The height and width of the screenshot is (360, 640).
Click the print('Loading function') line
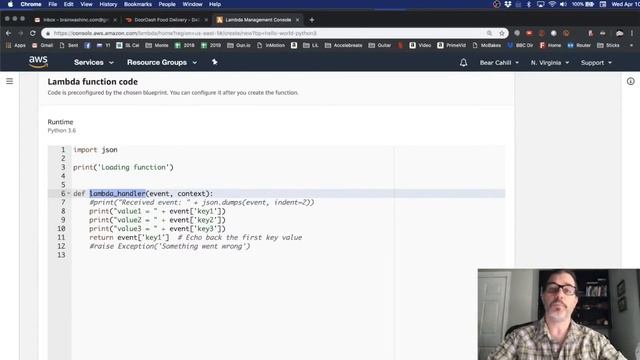tap(123, 167)
